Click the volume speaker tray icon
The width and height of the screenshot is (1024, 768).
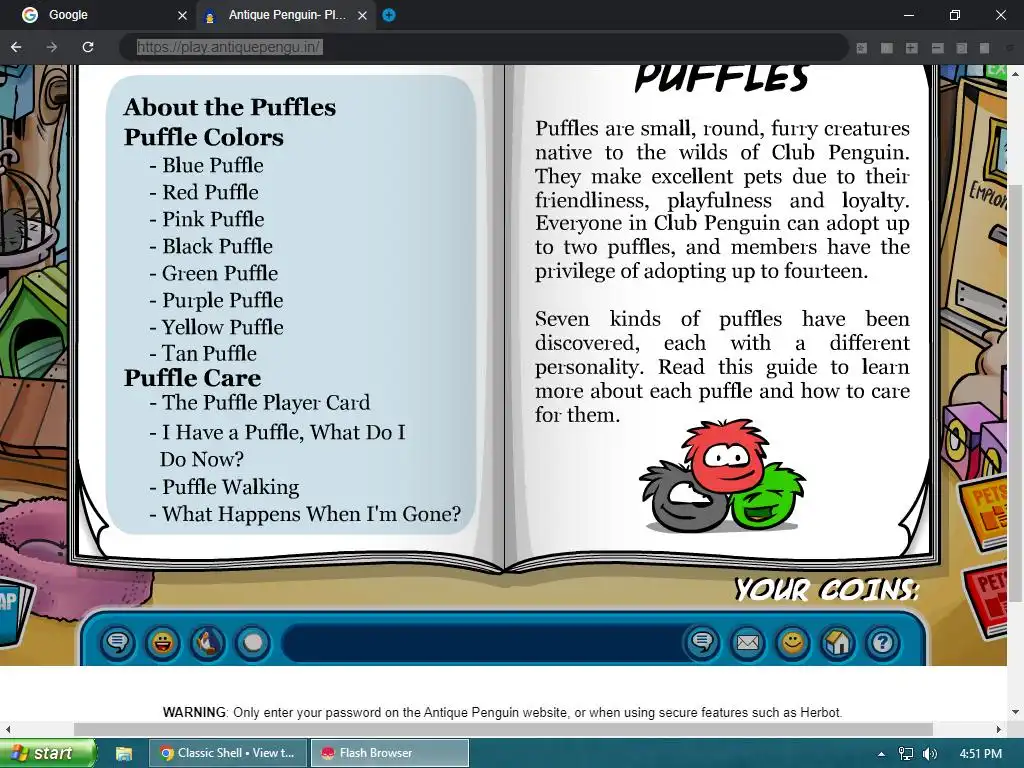point(930,754)
